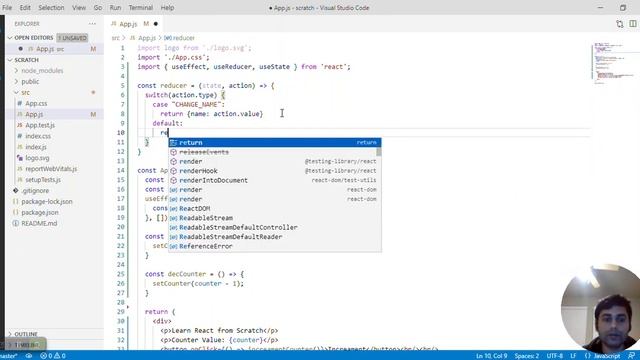Open the Go menu

(x=98, y=7)
